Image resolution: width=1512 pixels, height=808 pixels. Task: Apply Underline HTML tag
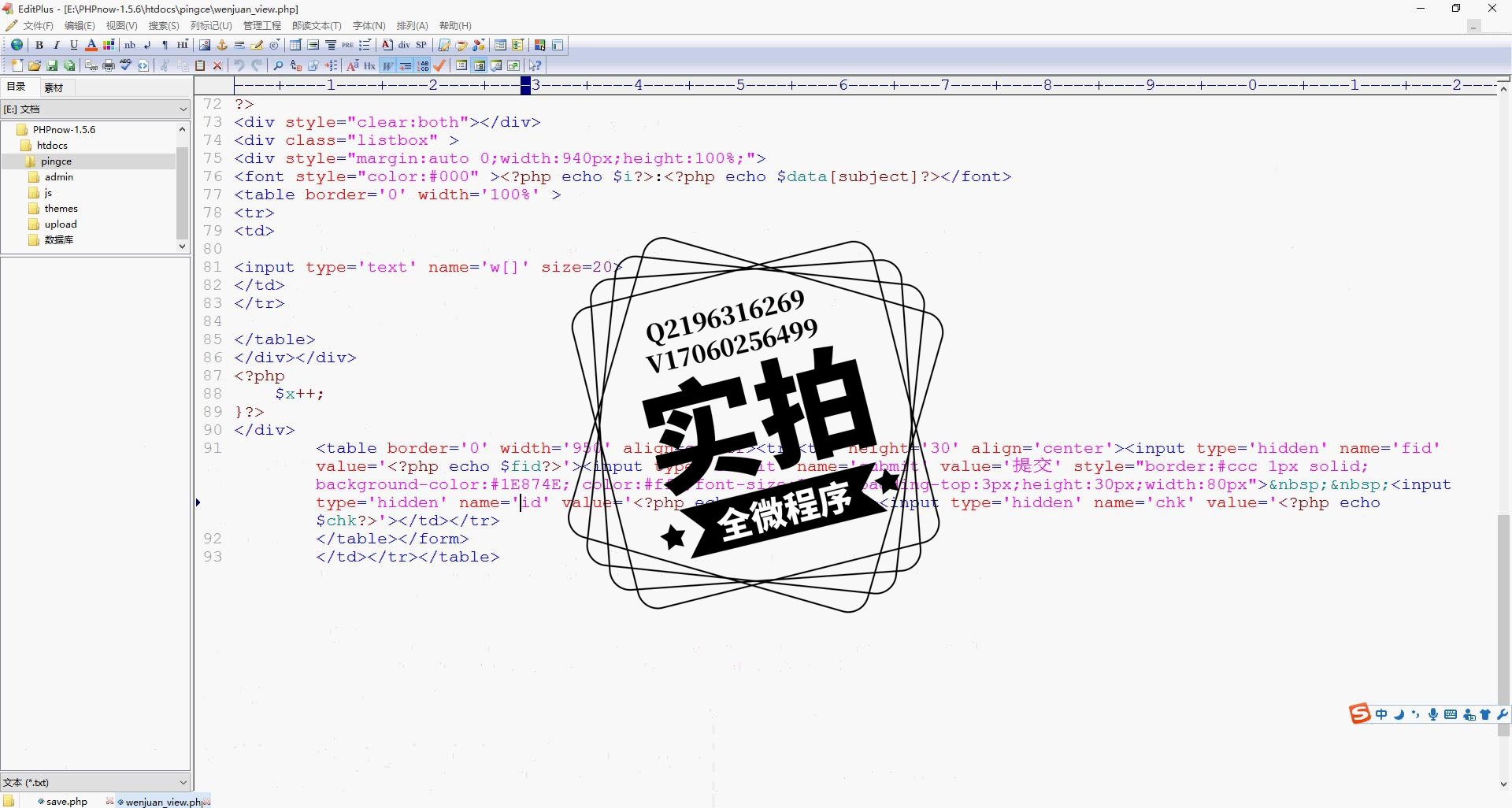coord(74,45)
